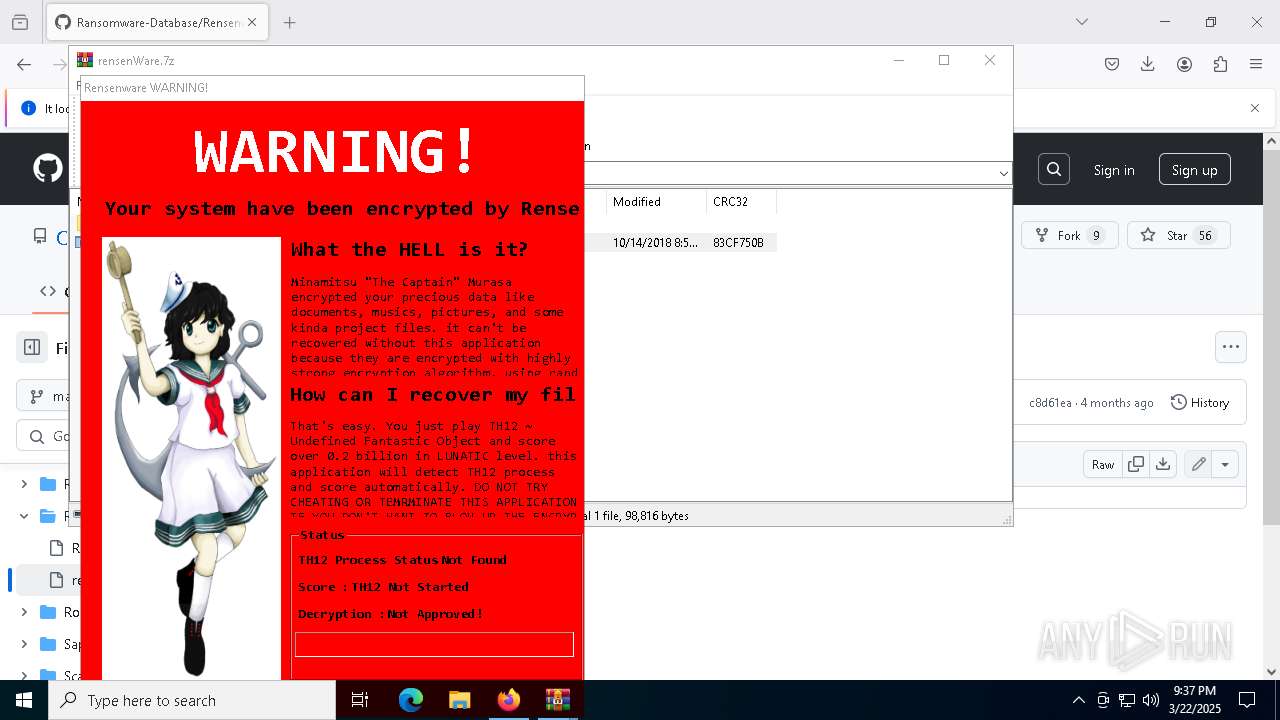The height and width of the screenshot is (720, 1280).
Task: Toggle GitHub file tree side panel
Action: coord(32,347)
